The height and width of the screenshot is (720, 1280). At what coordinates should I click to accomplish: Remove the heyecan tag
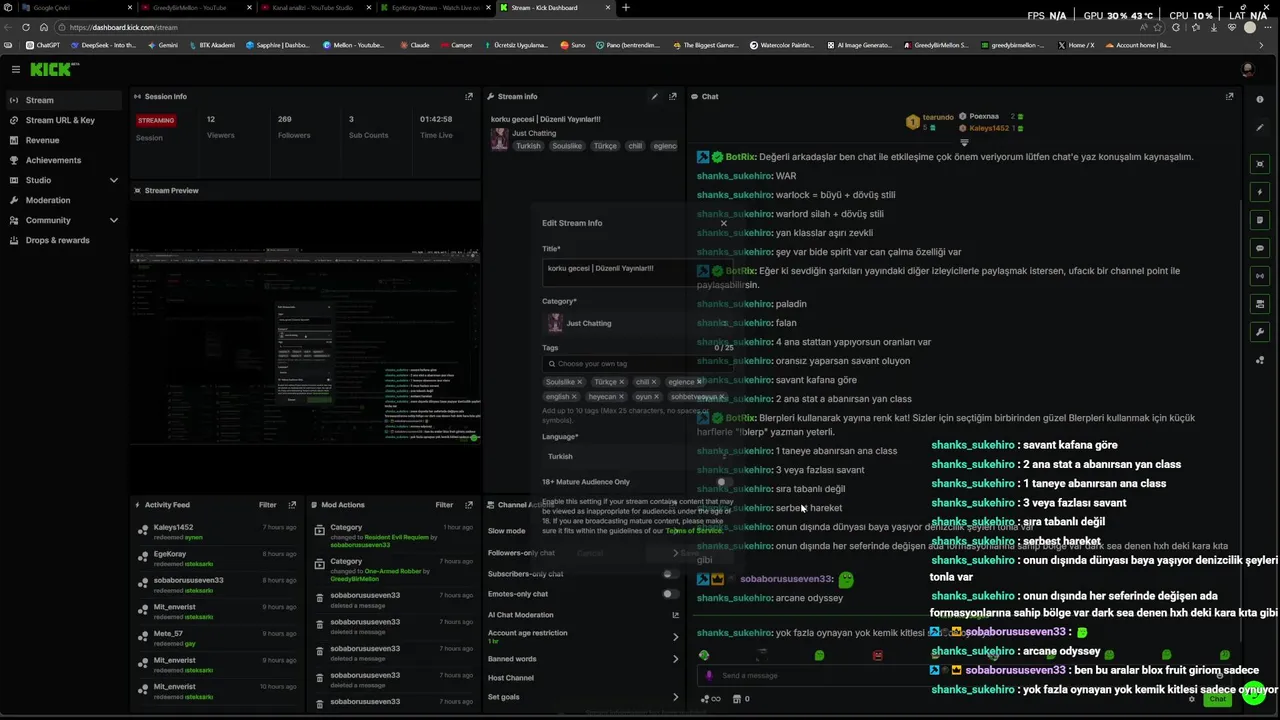pos(623,397)
